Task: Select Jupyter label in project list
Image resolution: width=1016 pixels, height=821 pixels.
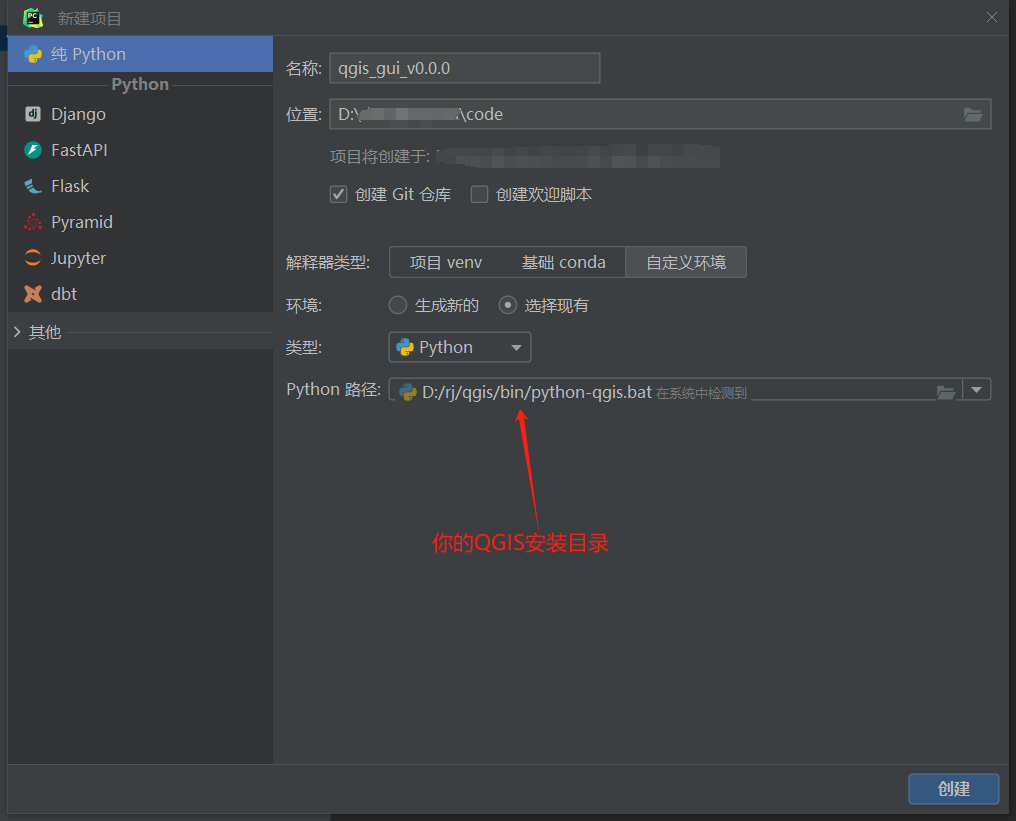Action: 78,258
